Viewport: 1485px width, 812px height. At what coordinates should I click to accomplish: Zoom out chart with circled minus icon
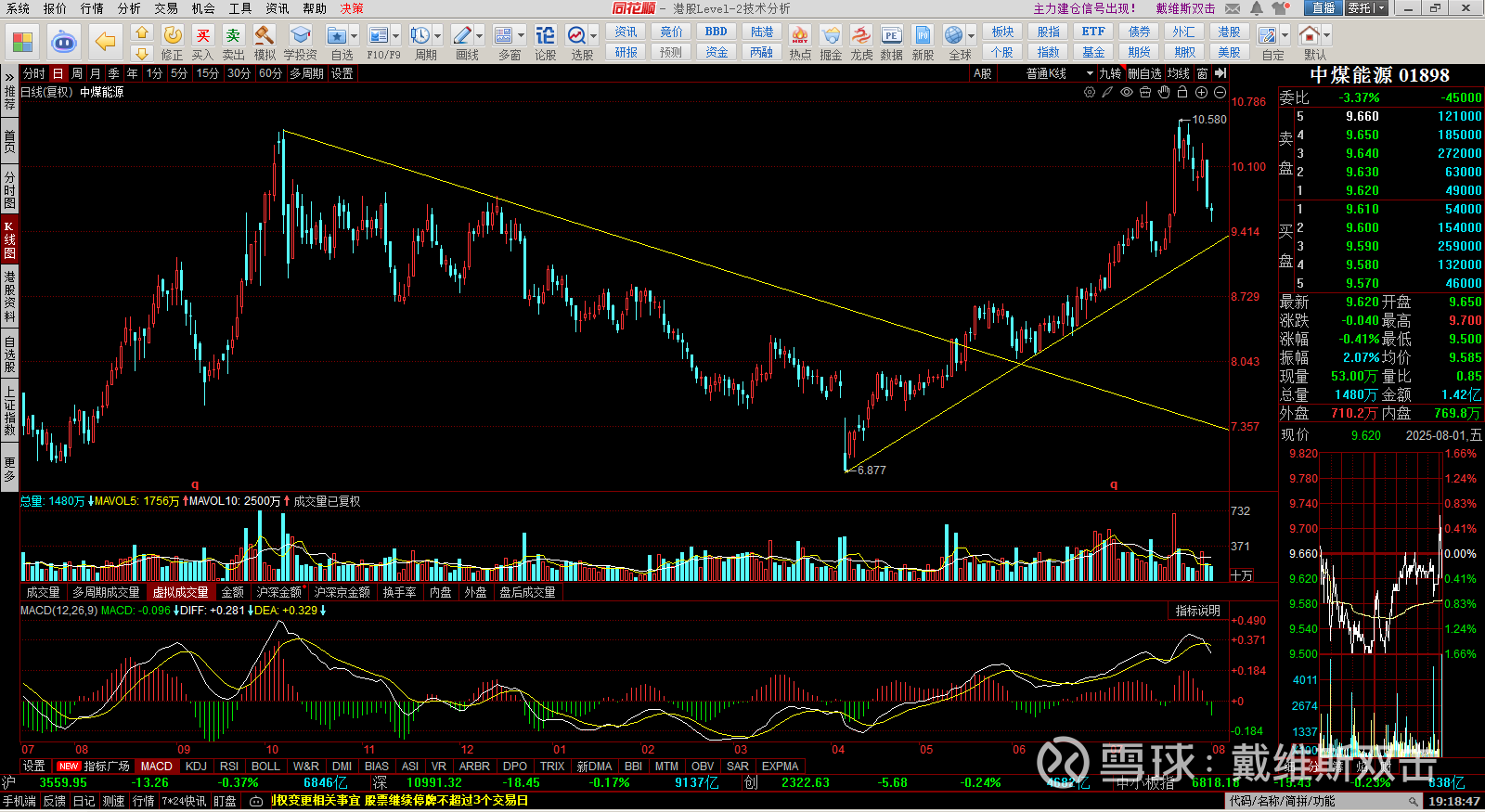click(1220, 92)
